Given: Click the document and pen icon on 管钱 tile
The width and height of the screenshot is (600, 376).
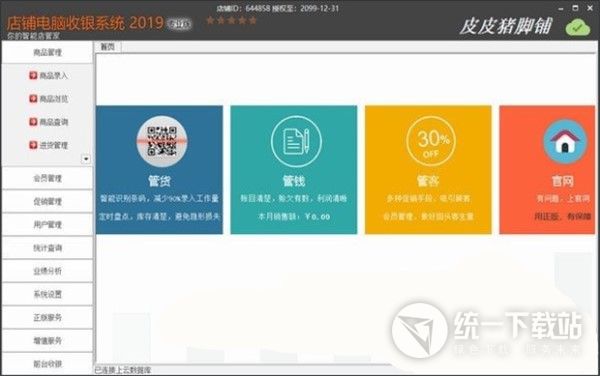Looking at the screenshot, I should 296,142.
